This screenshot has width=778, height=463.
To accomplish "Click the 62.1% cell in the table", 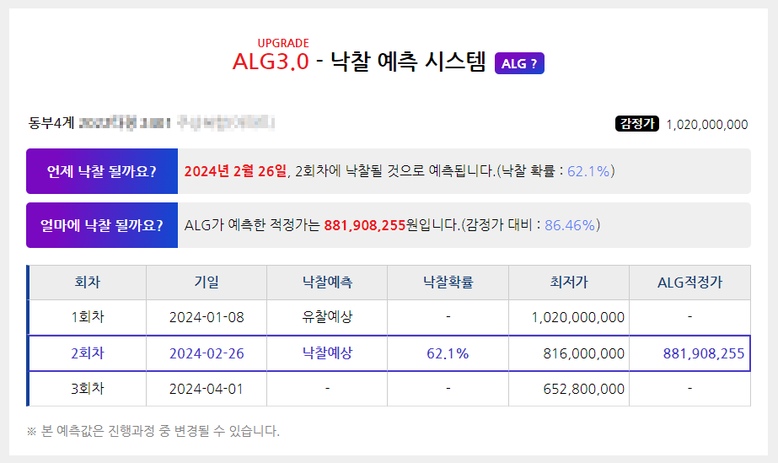I will pos(448,353).
